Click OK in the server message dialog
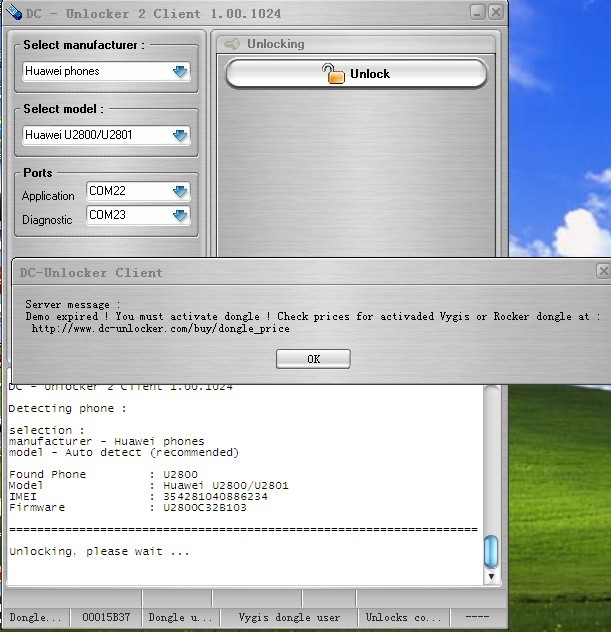Screen dimensions: 611x632 (313, 359)
